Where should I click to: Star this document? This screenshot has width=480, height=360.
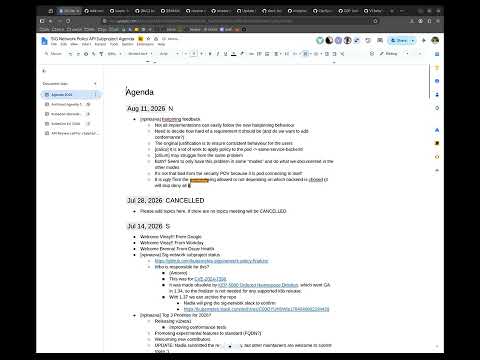tap(148, 39)
